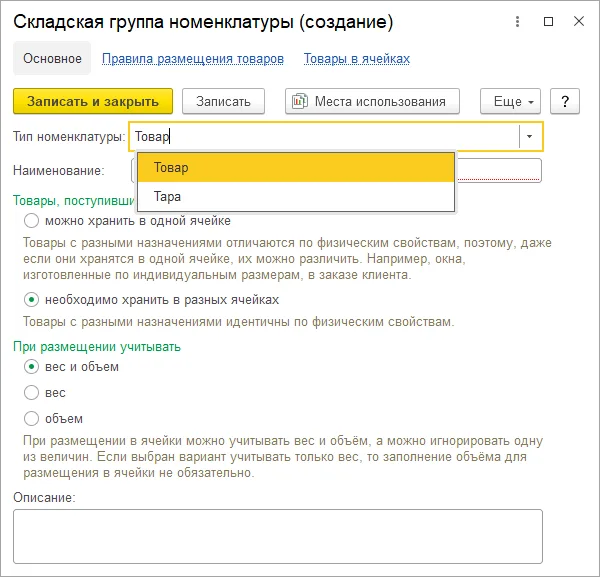Open Правила размещения товаров link tab
Viewport: 600px width, 577px height.
(x=193, y=59)
